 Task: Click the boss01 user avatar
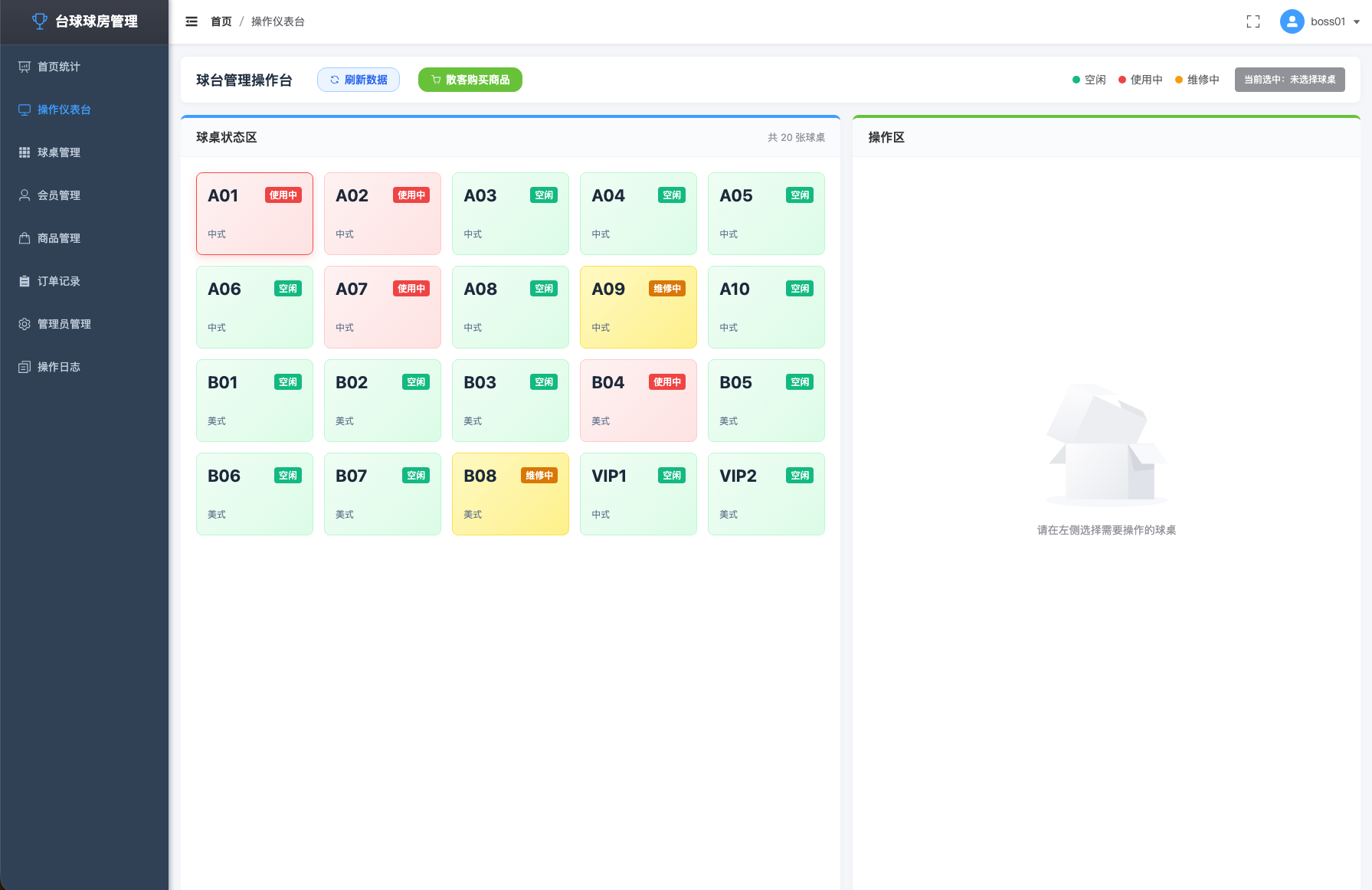(1292, 21)
